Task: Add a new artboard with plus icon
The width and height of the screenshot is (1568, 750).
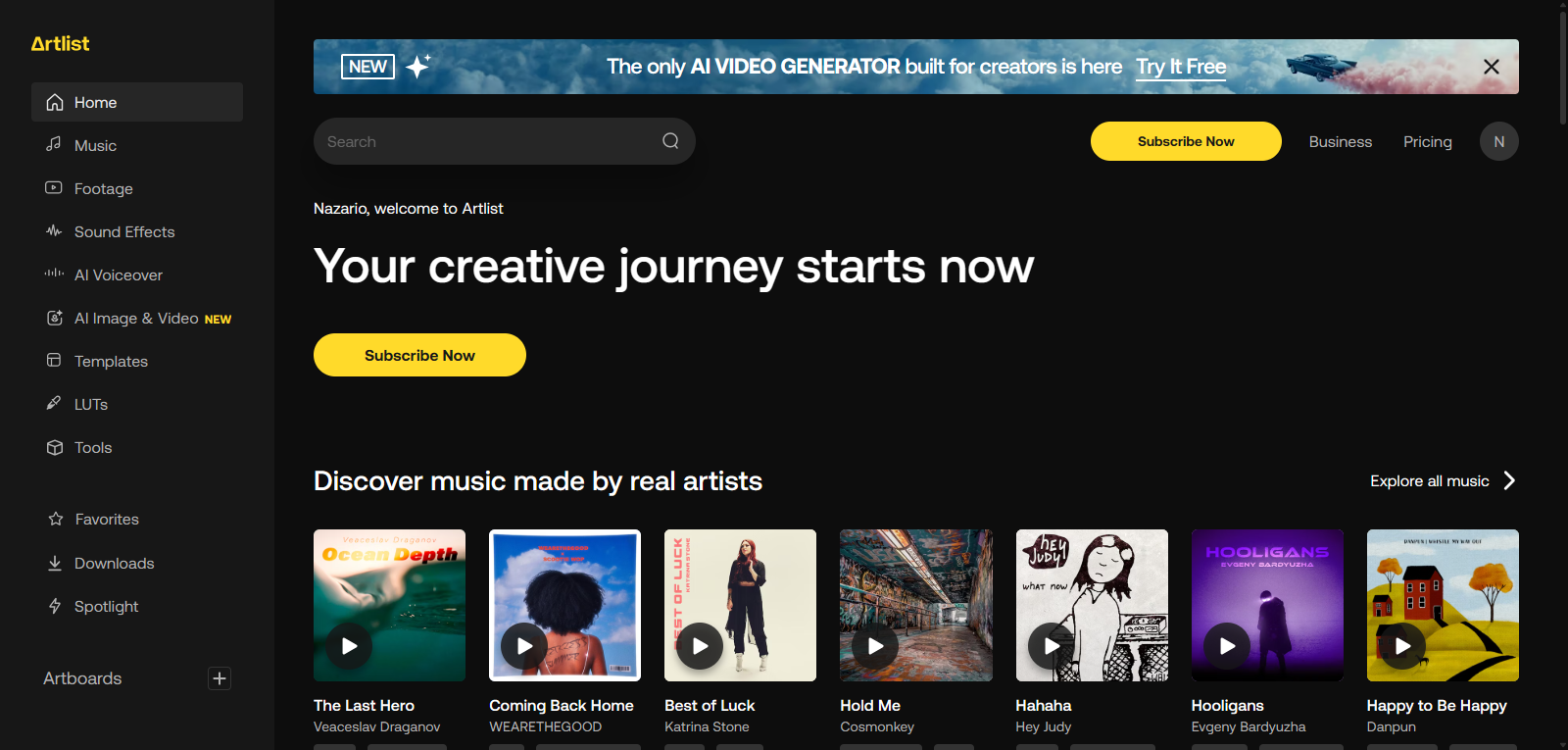Action: 220,678
